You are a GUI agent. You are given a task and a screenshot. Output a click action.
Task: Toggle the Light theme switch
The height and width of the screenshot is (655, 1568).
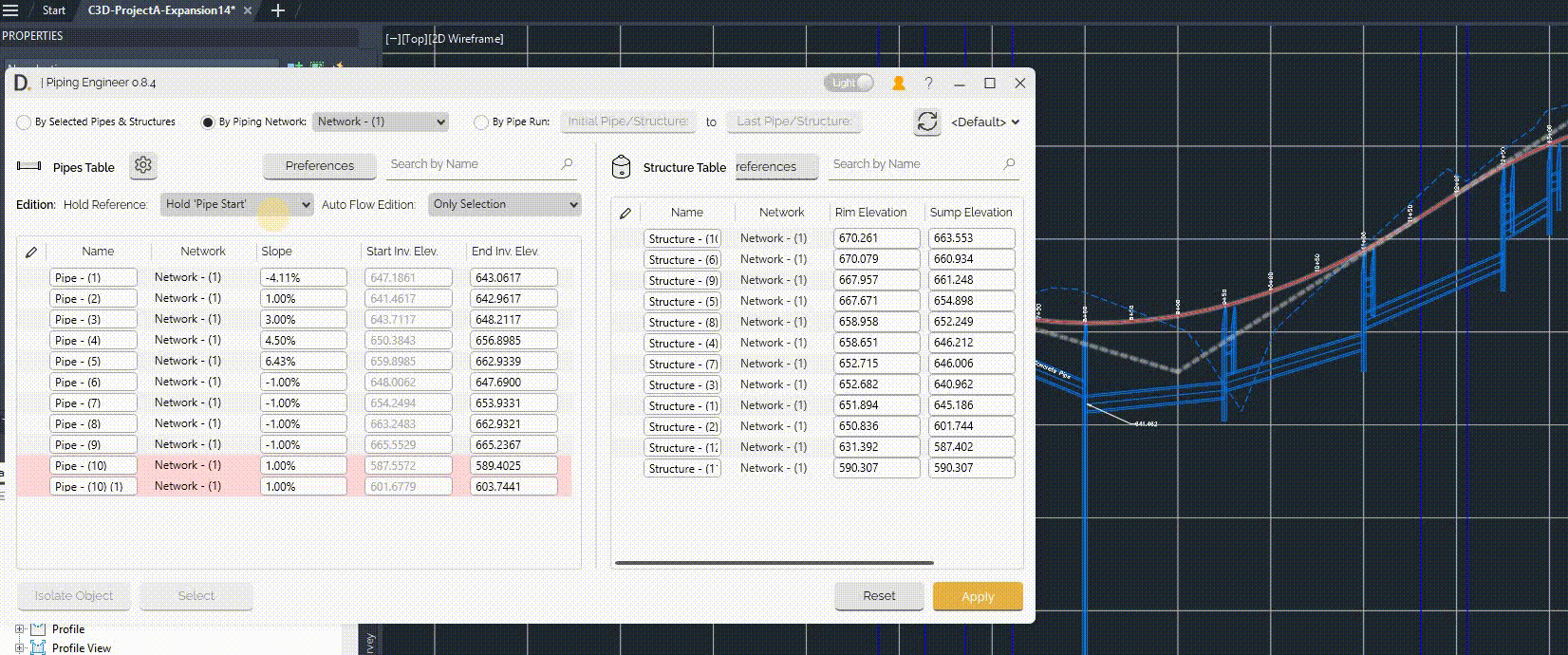[849, 84]
